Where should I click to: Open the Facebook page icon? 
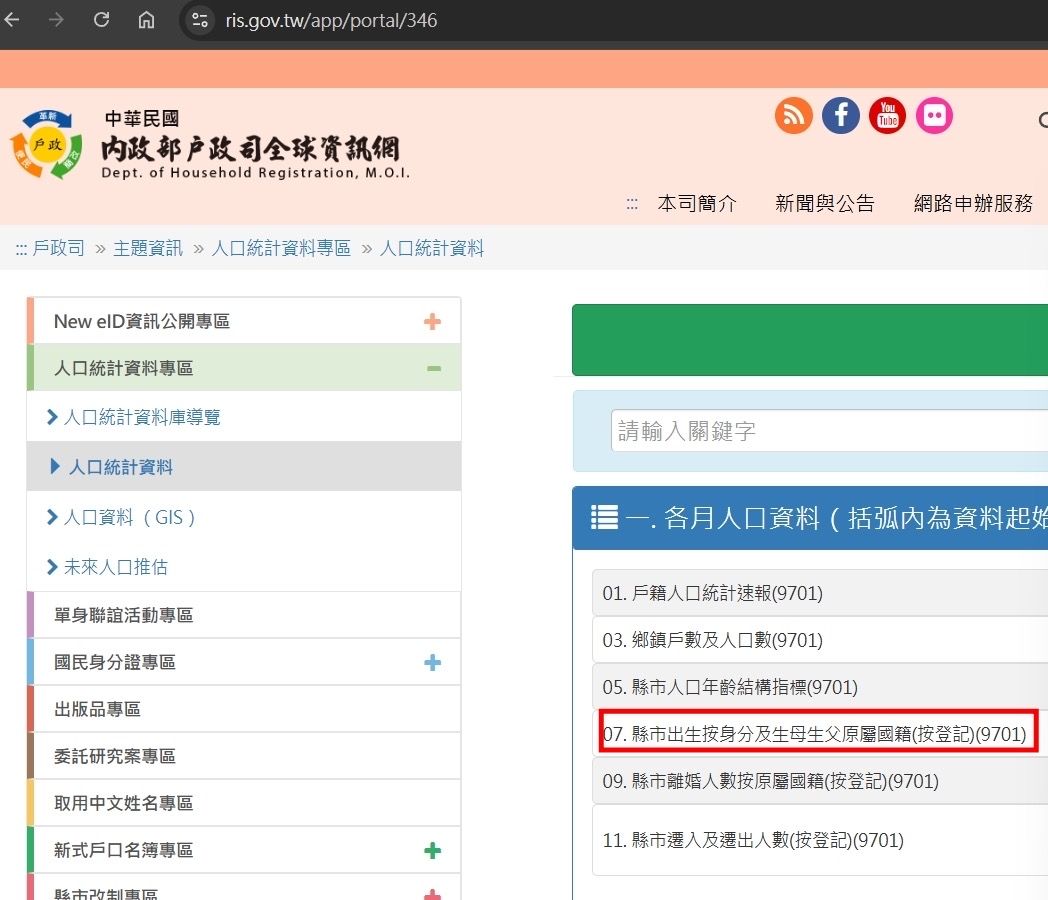(840, 116)
